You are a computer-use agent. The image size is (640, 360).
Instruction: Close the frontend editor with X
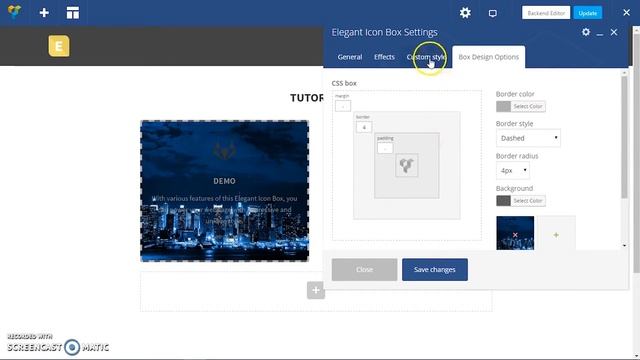627,13
